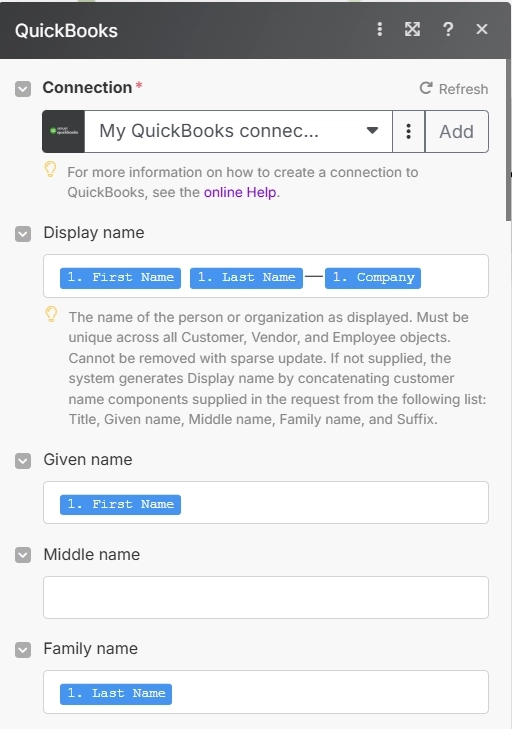The width and height of the screenshot is (512, 729).
Task: Click into the empty Middle name field
Action: point(266,597)
